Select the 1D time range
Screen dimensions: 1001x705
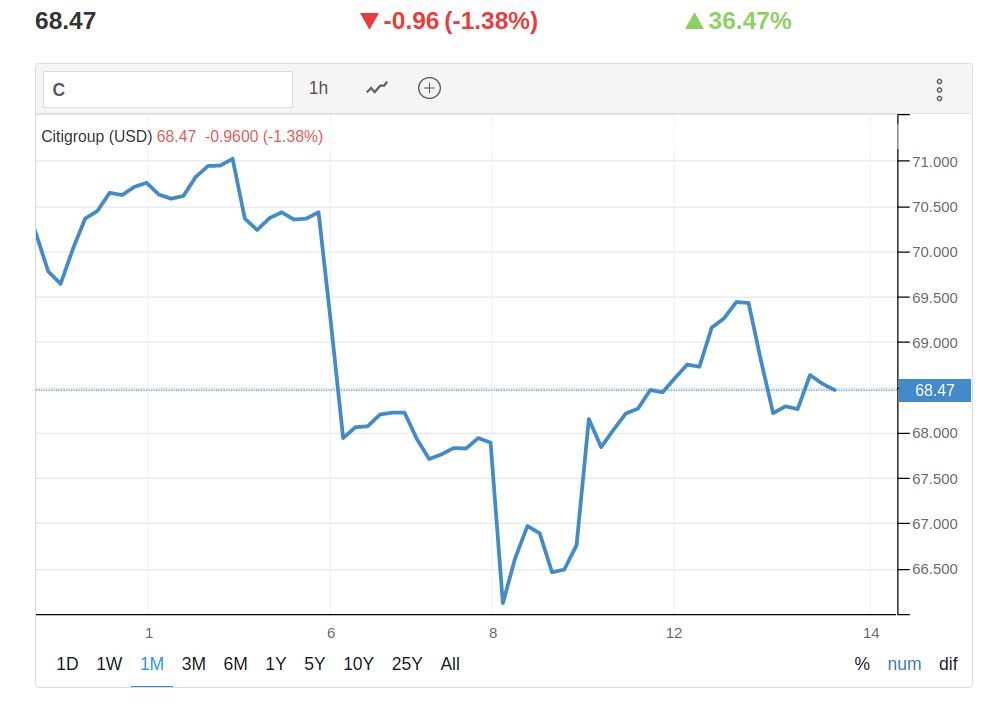click(x=67, y=664)
